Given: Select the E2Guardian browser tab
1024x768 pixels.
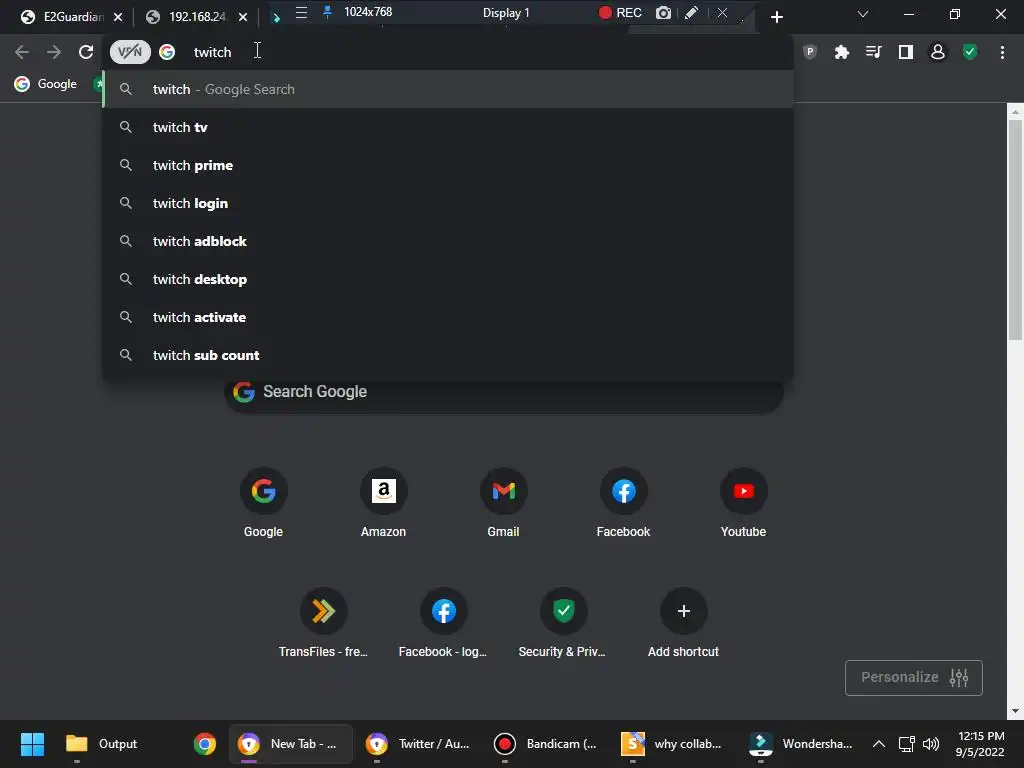Looking at the screenshot, I should click(x=65, y=17).
